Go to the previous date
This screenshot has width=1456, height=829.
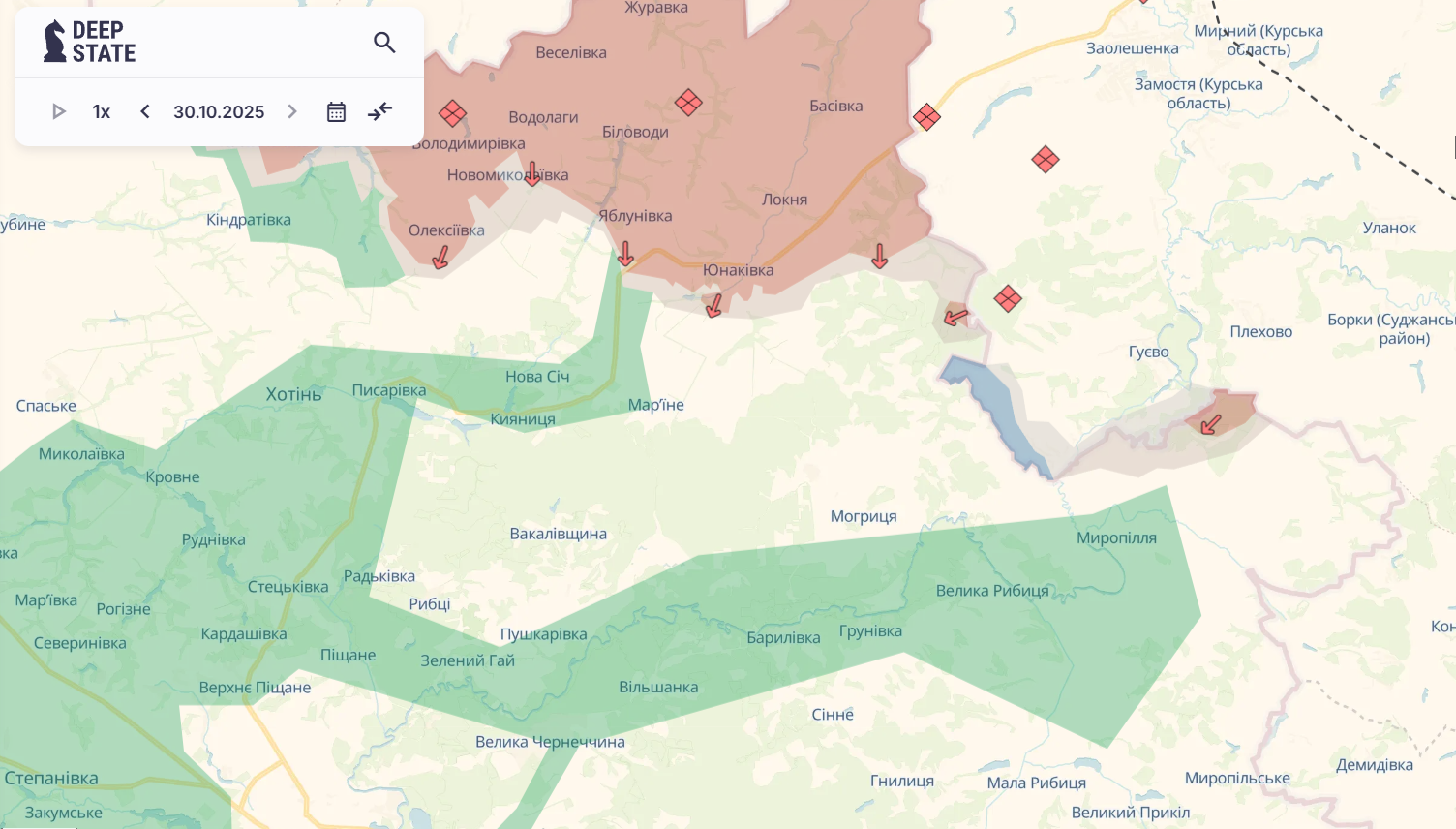[x=145, y=111]
